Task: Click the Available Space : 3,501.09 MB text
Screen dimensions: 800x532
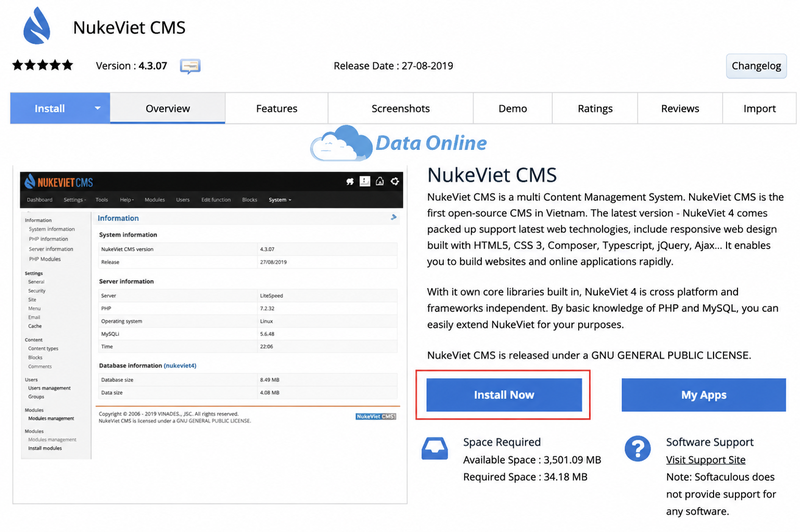Action: coord(532,460)
